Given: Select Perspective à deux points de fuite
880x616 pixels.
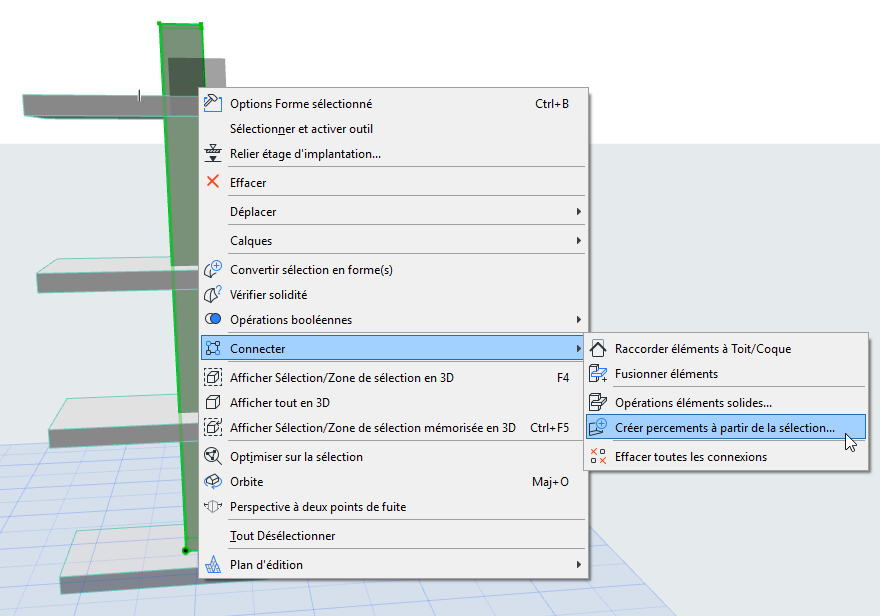Looking at the screenshot, I should (394, 507).
